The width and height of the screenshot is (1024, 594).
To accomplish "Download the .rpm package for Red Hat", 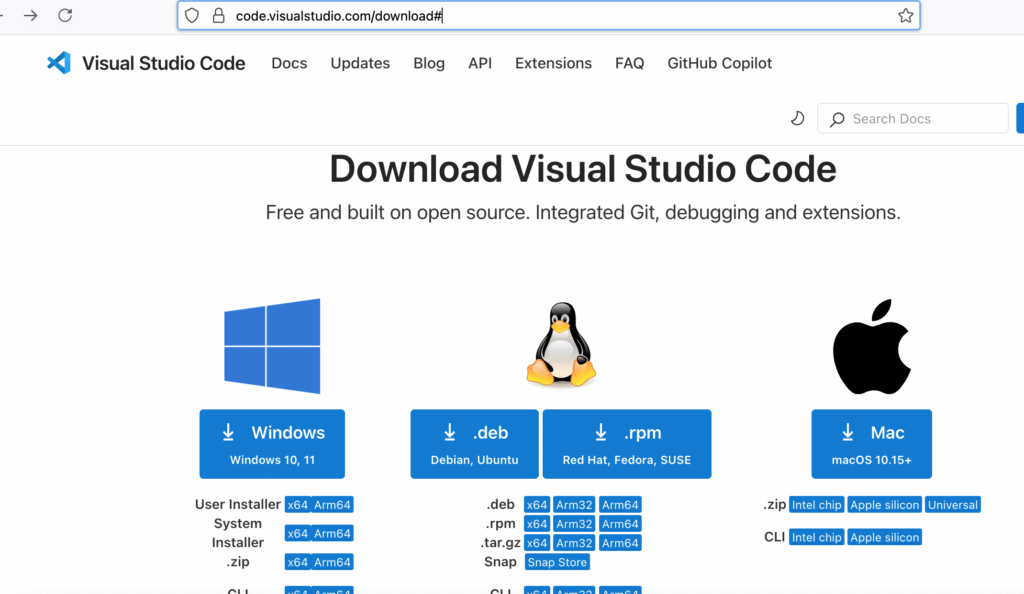I will pos(627,443).
